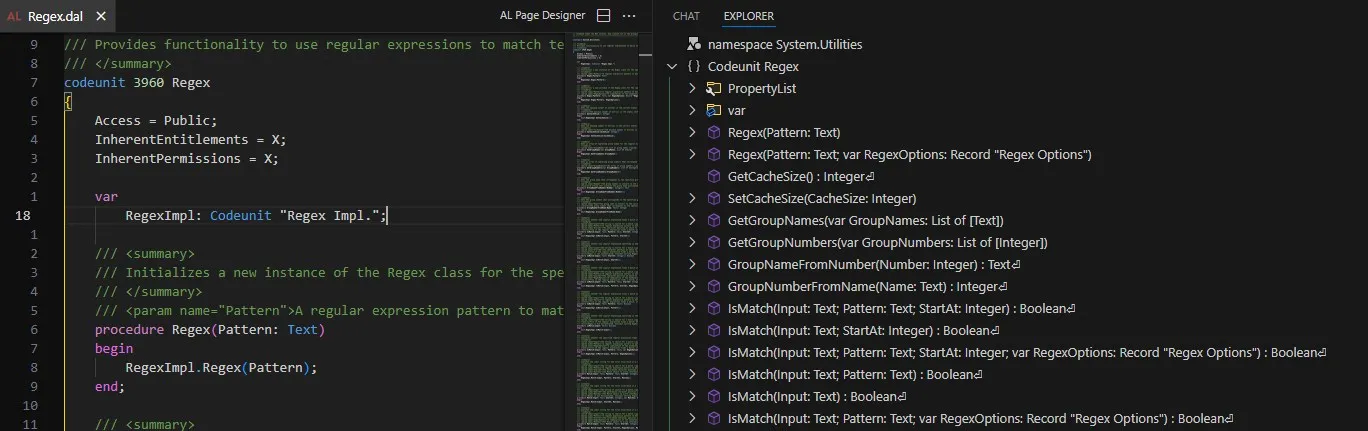1368x431 pixels.
Task: Click the PropertyList icon
Action: [713, 88]
